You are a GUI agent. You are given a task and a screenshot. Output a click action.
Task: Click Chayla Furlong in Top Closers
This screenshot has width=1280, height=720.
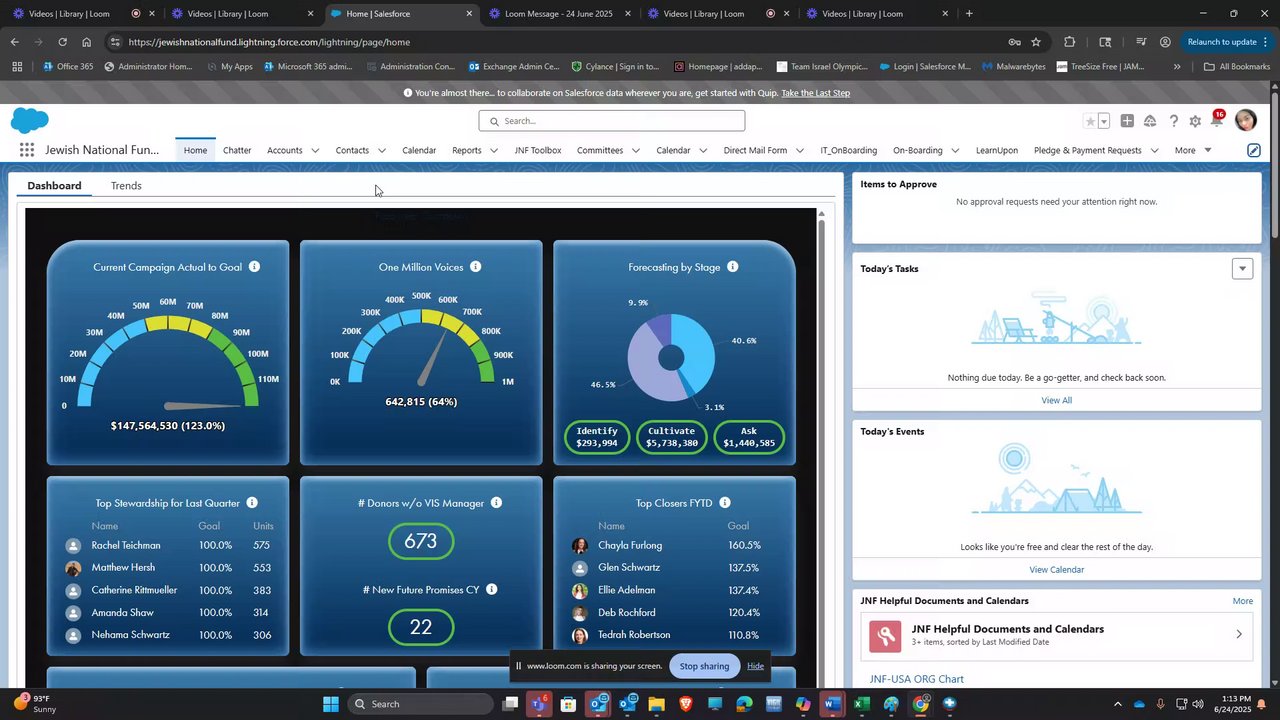pos(630,545)
